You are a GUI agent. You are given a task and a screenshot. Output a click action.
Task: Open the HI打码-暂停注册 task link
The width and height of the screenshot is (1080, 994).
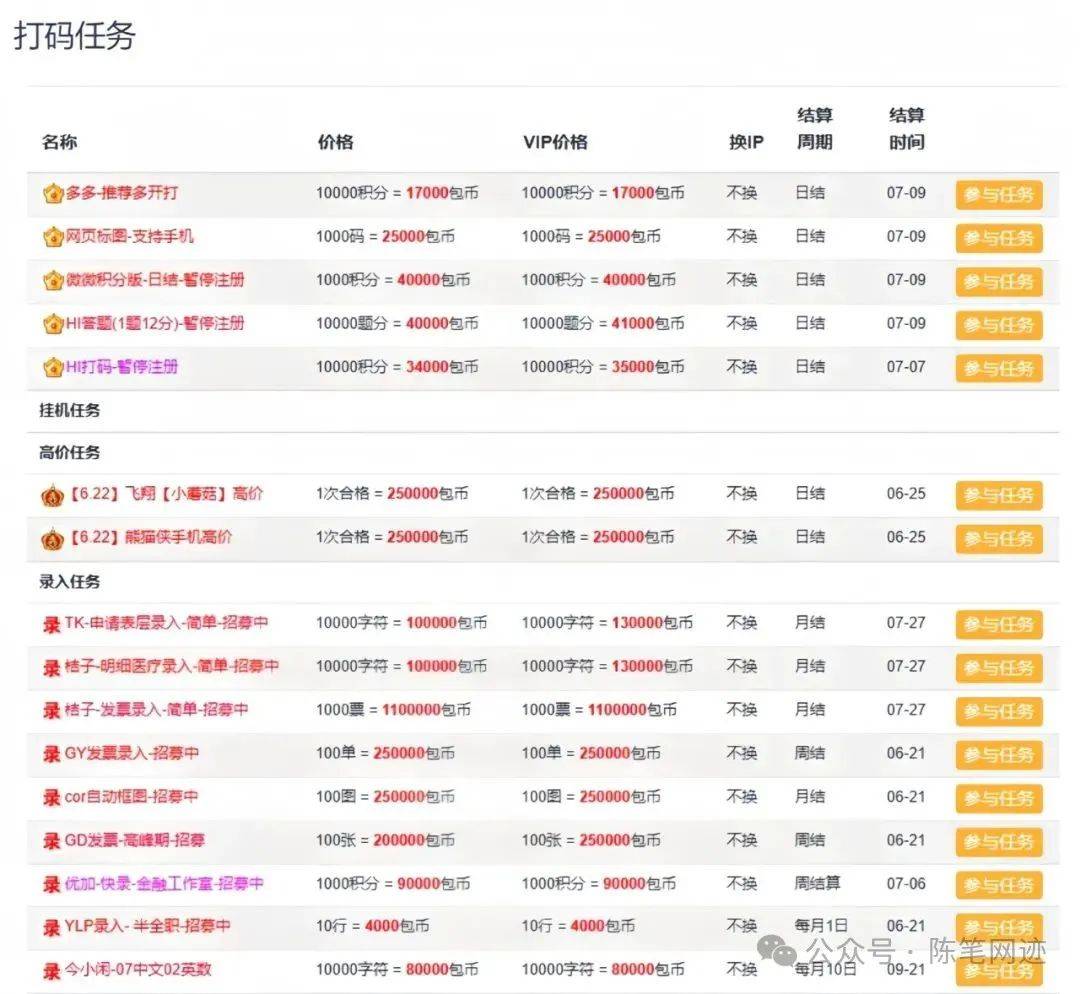pyautogui.click(x=122, y=366)
